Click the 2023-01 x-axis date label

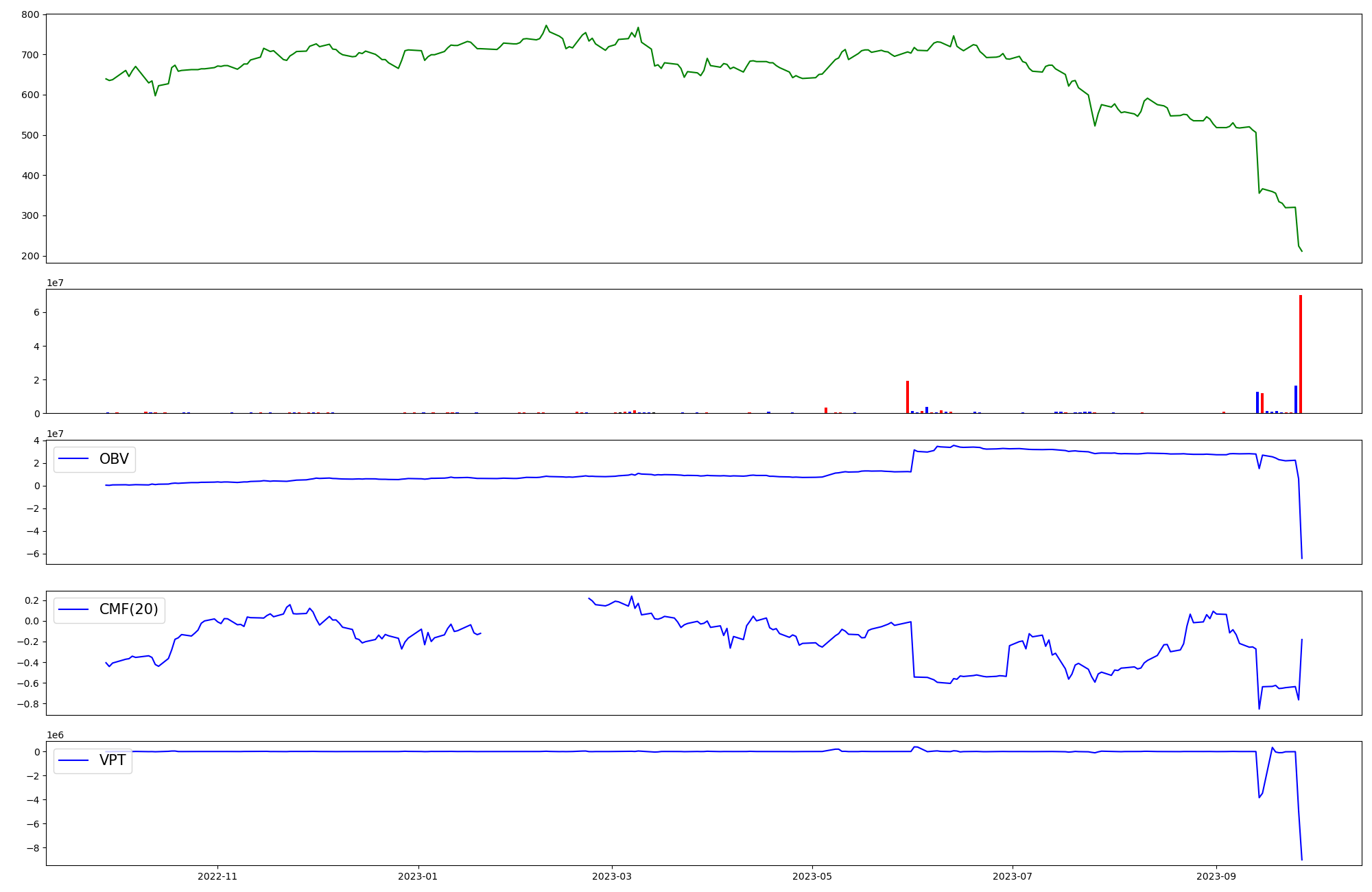point(417,876)
